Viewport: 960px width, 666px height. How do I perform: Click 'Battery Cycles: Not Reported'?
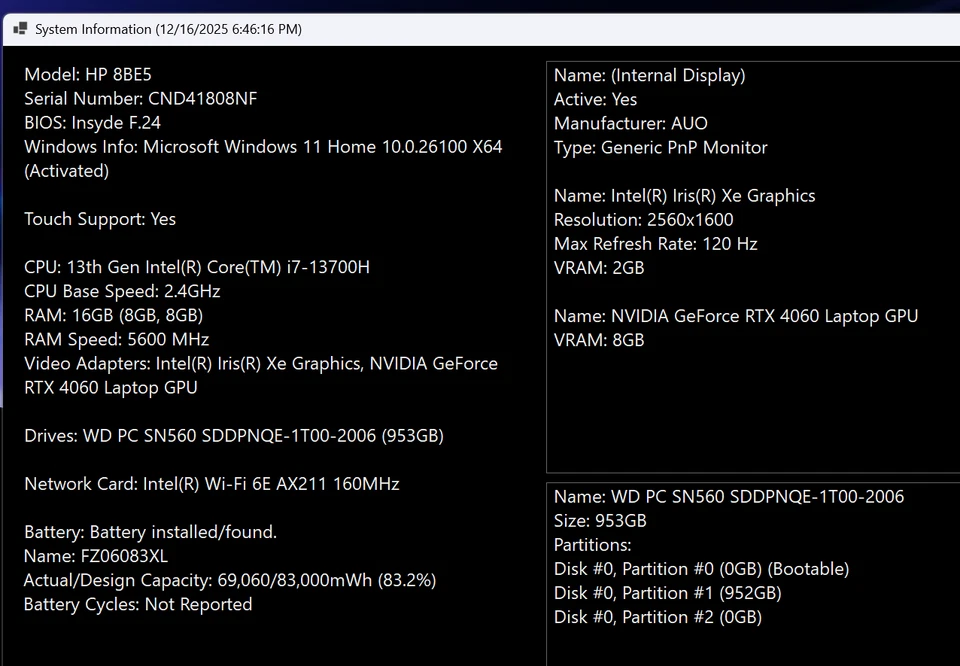click(138, 605)
